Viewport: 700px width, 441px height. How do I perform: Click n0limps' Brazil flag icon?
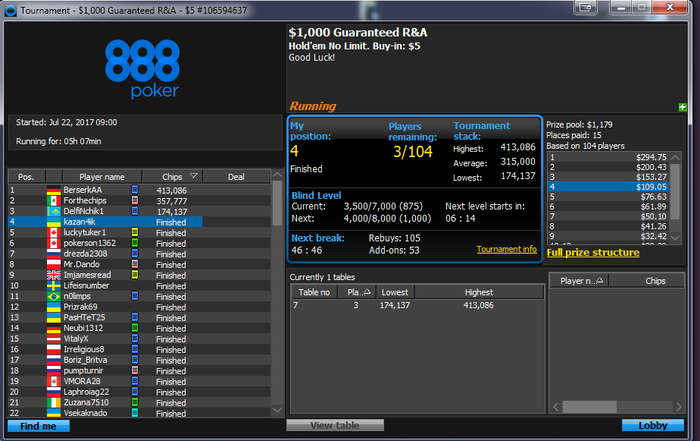[54, 296]
